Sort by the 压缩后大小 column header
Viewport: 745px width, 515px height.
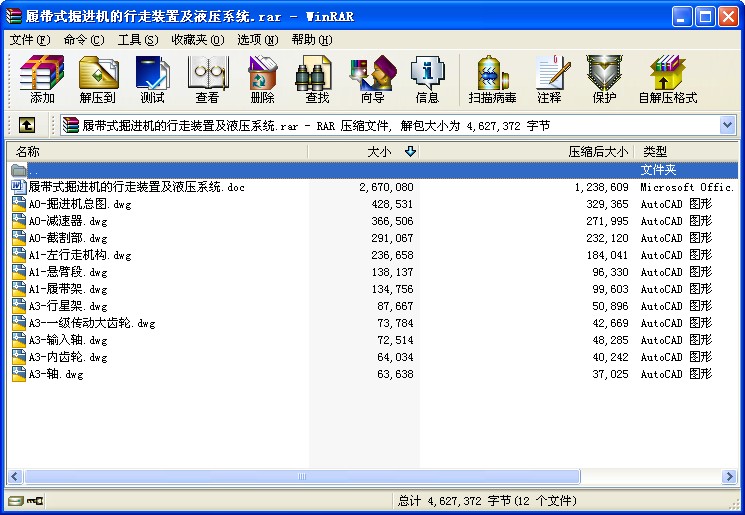pos(526,152)
